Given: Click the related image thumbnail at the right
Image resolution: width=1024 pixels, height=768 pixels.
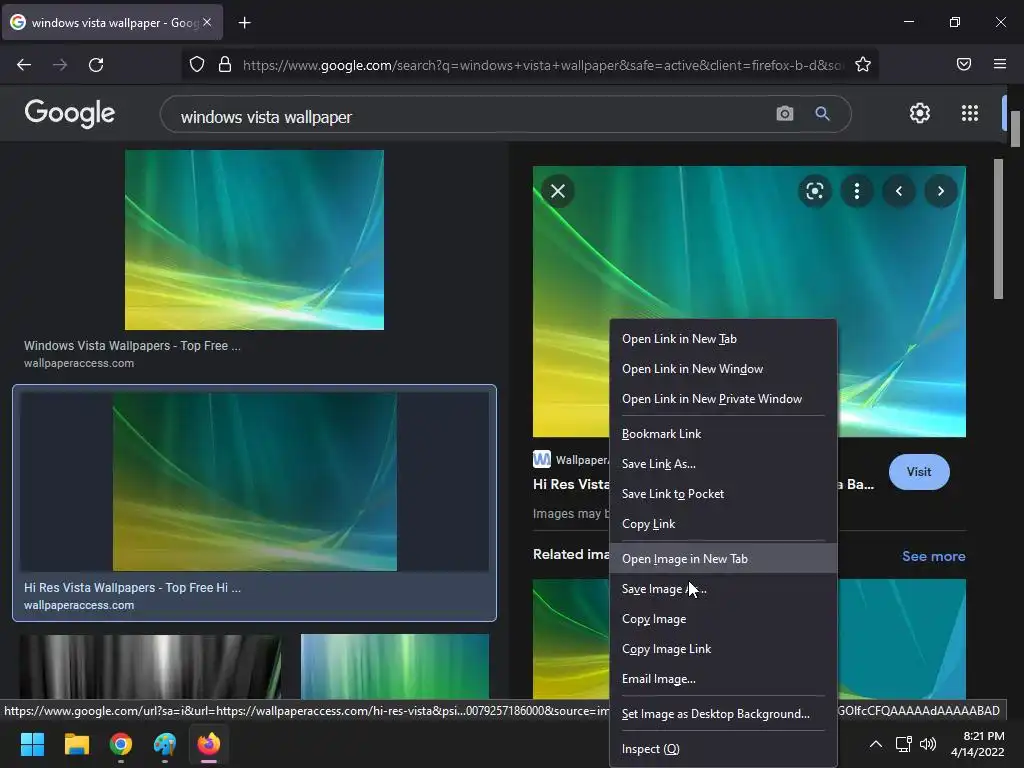Looking at the screenshot, I should (901, 639).
